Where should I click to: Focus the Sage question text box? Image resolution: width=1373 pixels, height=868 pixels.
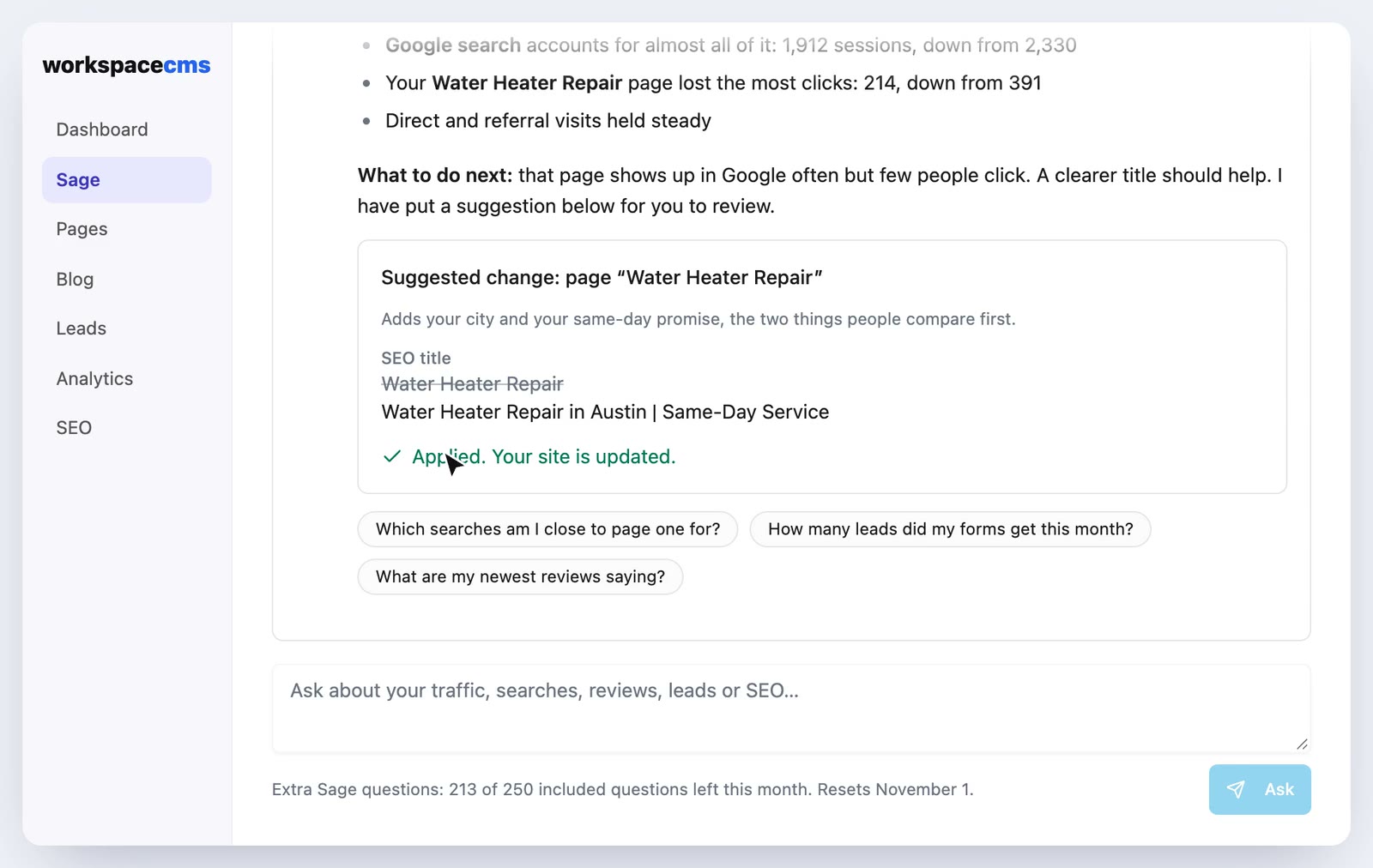coord(791,708)
